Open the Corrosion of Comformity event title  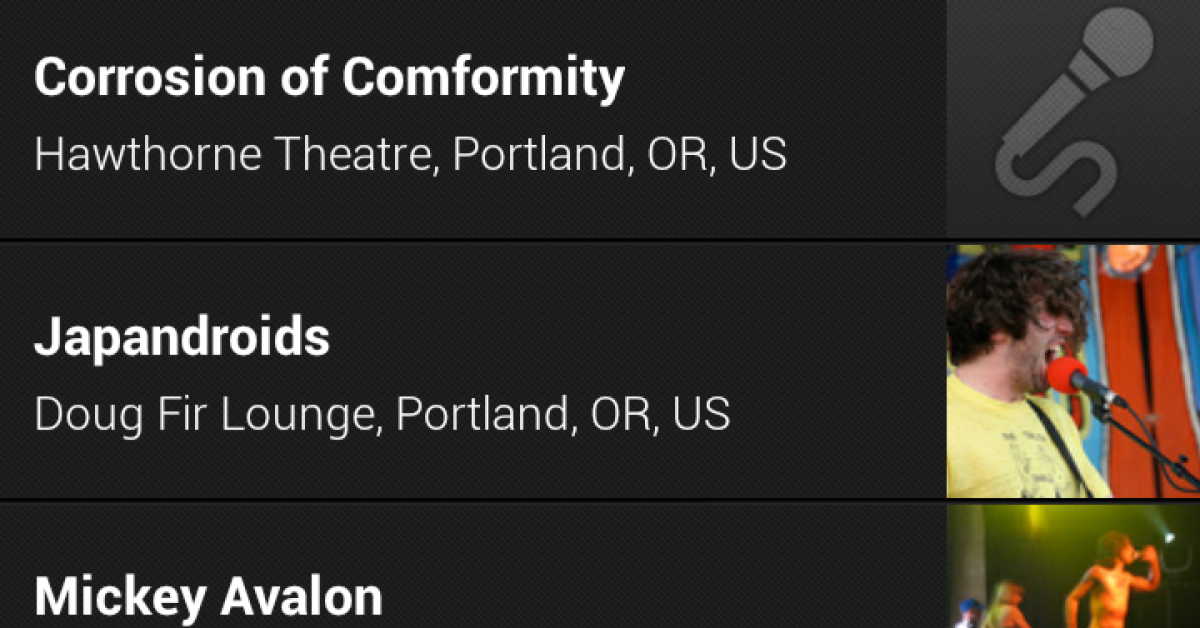(329, 78)
